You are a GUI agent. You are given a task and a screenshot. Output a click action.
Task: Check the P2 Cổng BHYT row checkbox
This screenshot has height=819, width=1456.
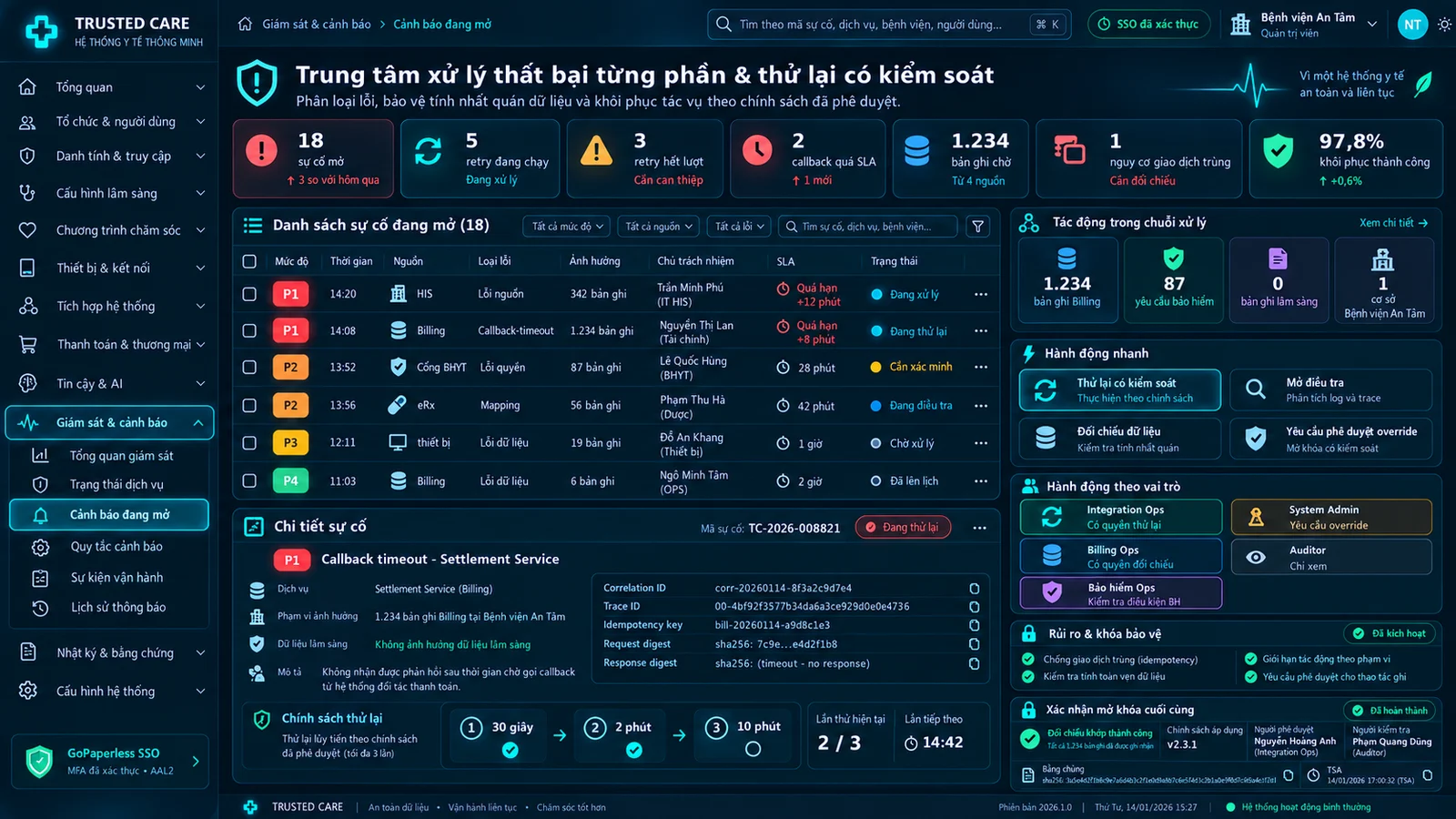(249, 368)
